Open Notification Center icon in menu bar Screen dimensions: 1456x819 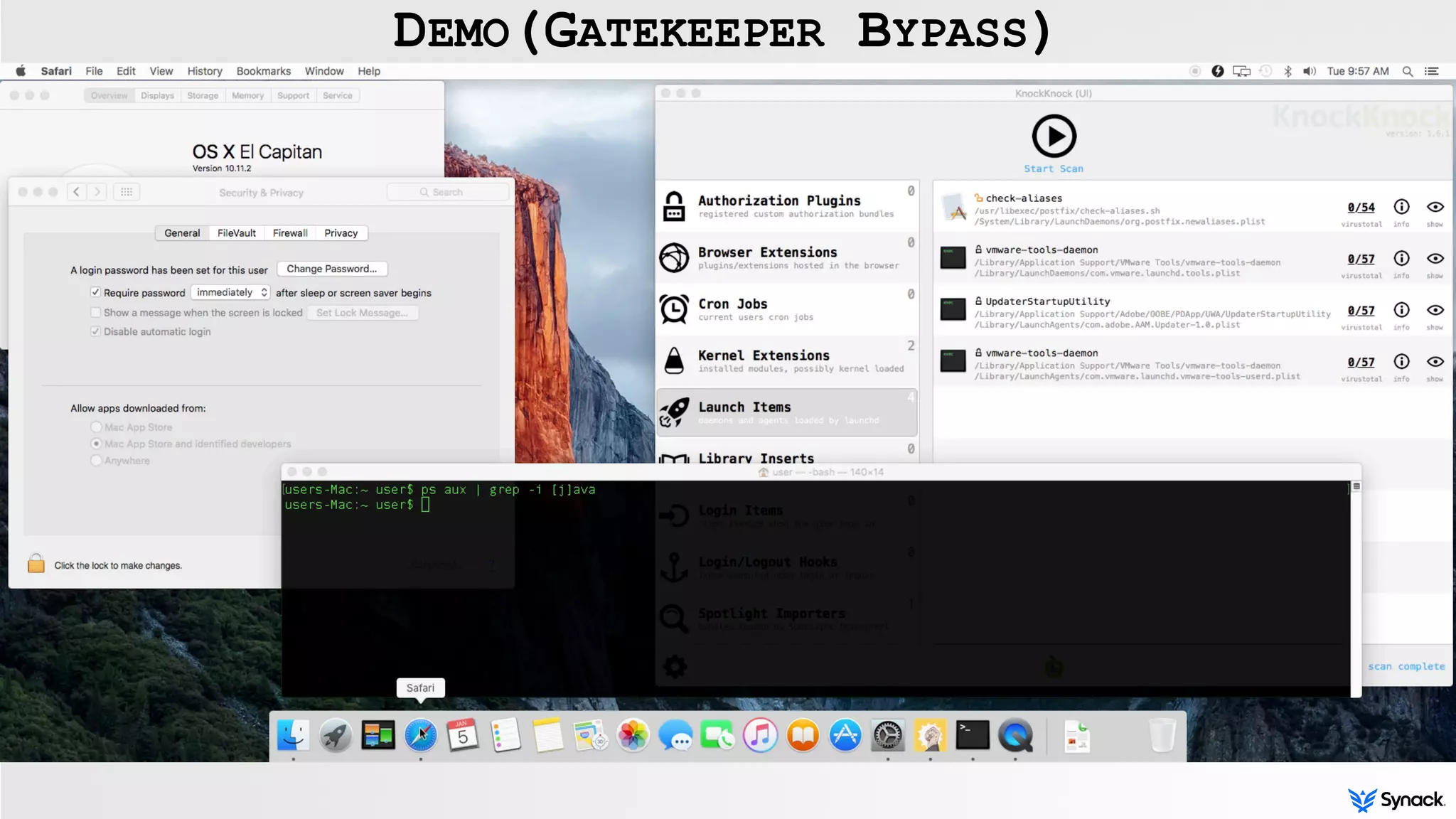(1432, 71)
